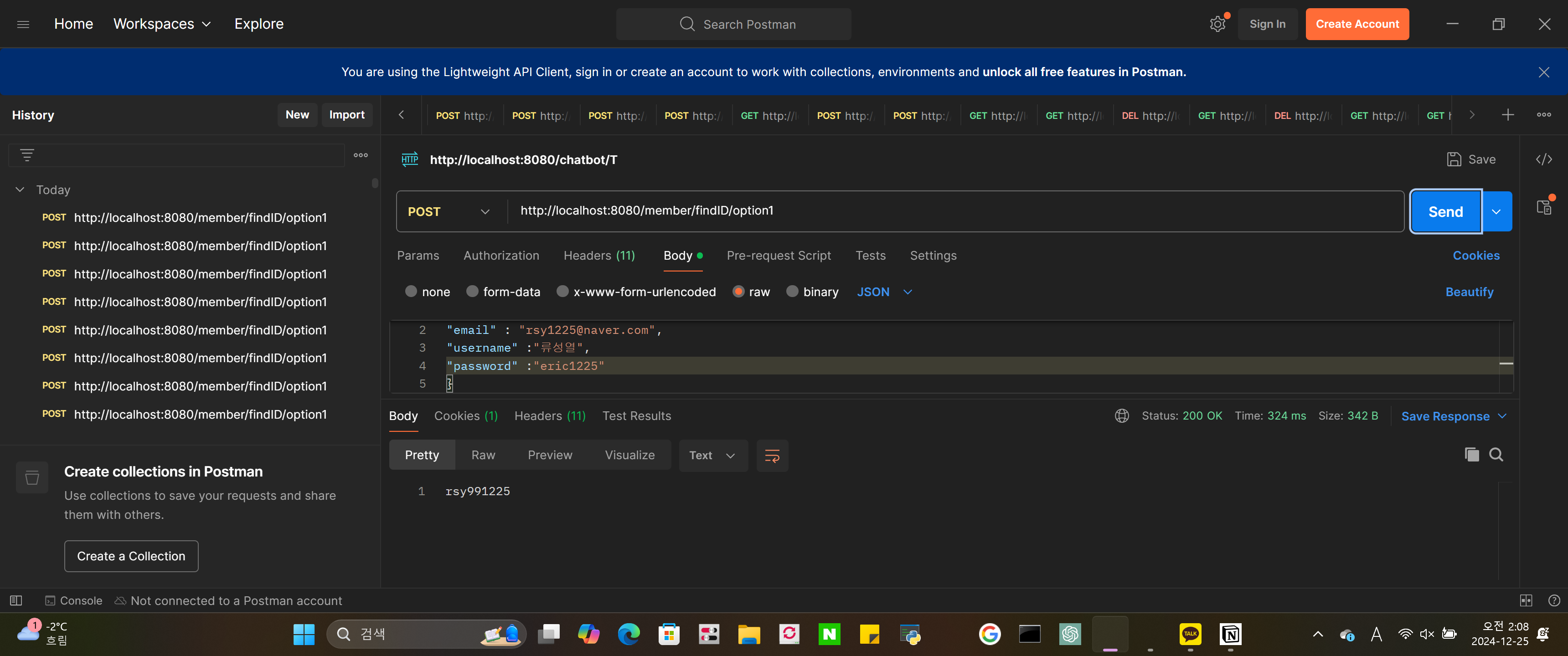
Task: Copy the response body to clipboard
Action: tap(1471, 455)
